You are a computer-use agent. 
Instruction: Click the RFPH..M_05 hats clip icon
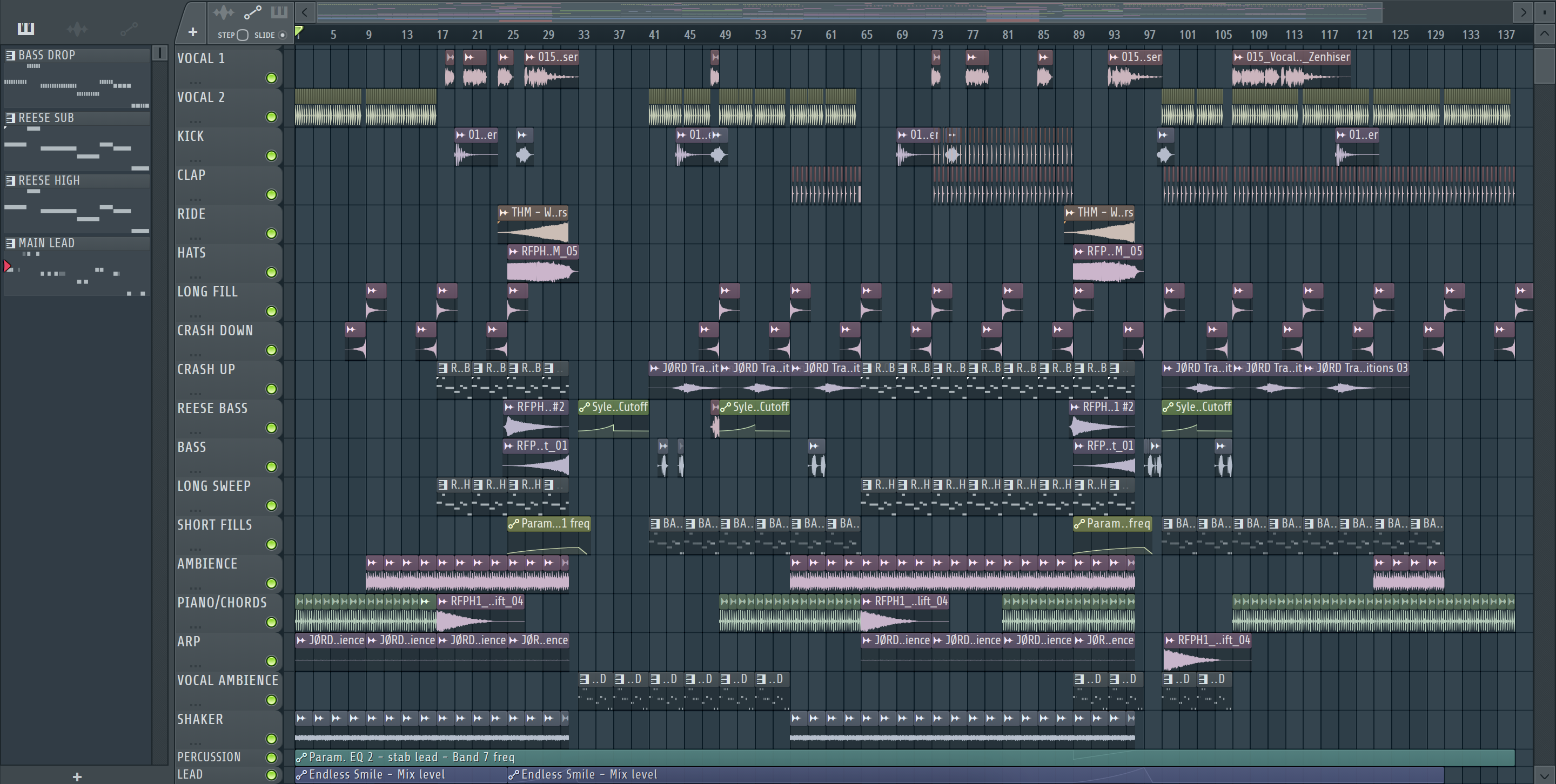513,252
